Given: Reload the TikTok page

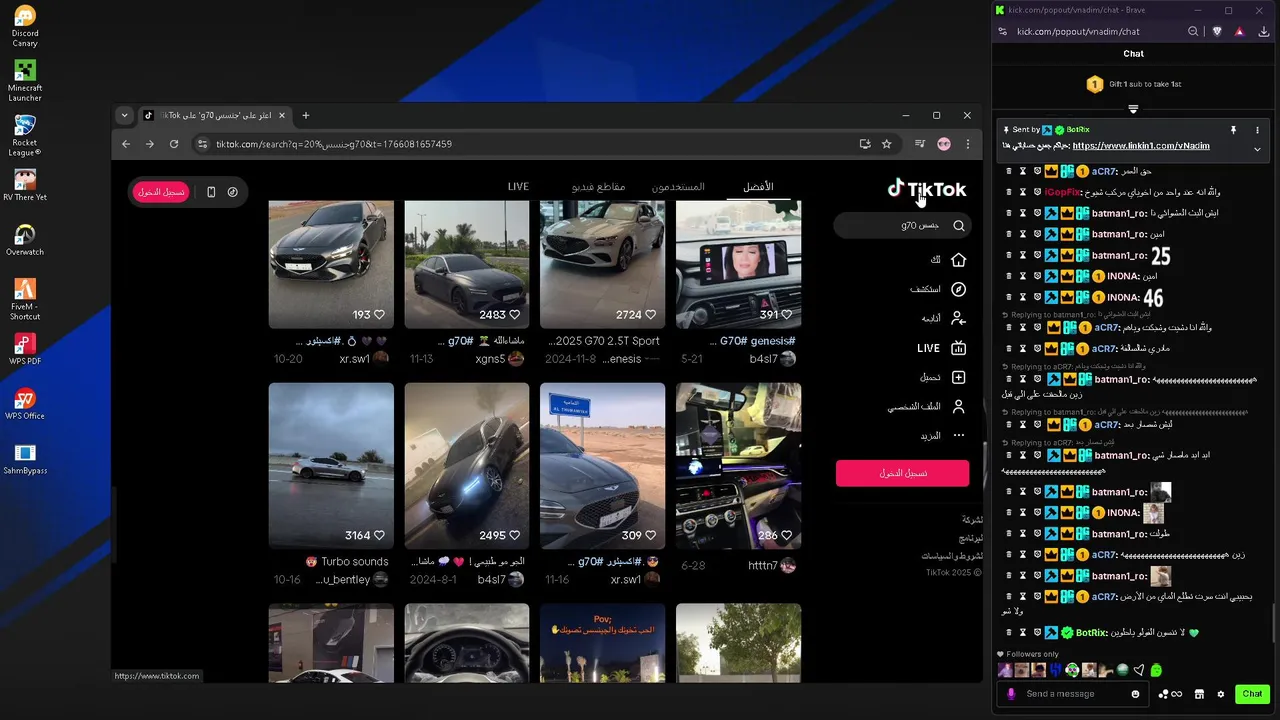Looking at the screenshot, I should tap(174, 144).
